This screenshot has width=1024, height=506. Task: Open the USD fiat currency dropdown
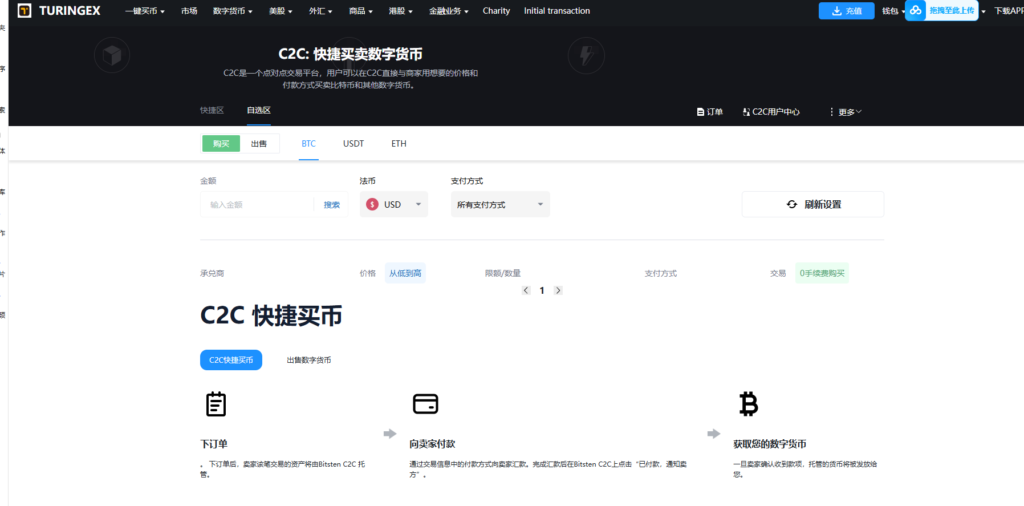pos(394,204)
